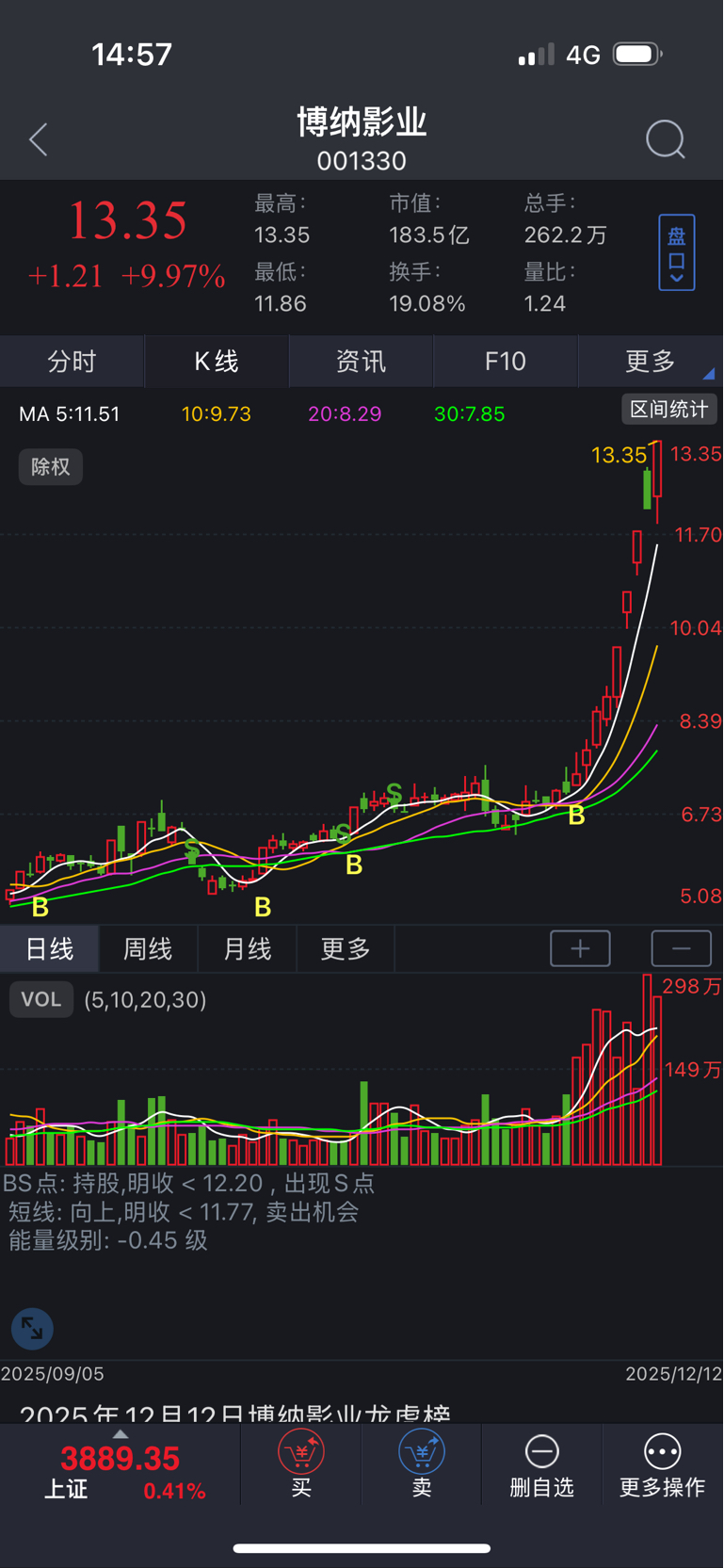
Task: Tap the battery icon in status bar
Action: click(637, 55)
